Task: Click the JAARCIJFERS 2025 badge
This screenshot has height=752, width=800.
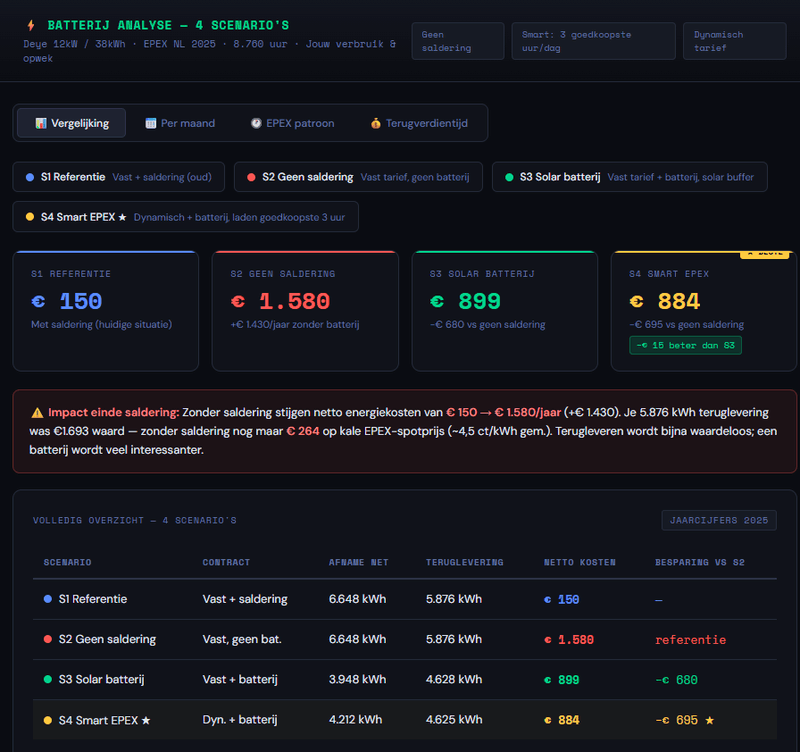Action: (719, 520)
